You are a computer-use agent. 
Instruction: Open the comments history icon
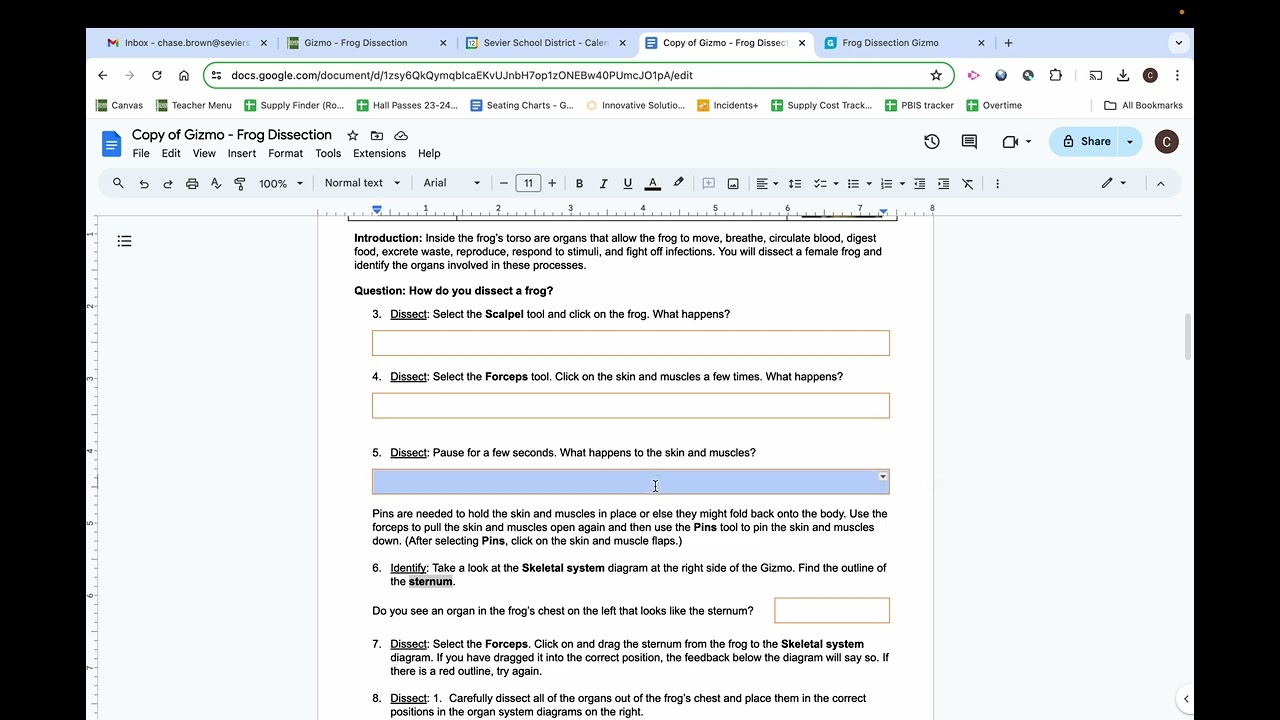coord(969,142)
